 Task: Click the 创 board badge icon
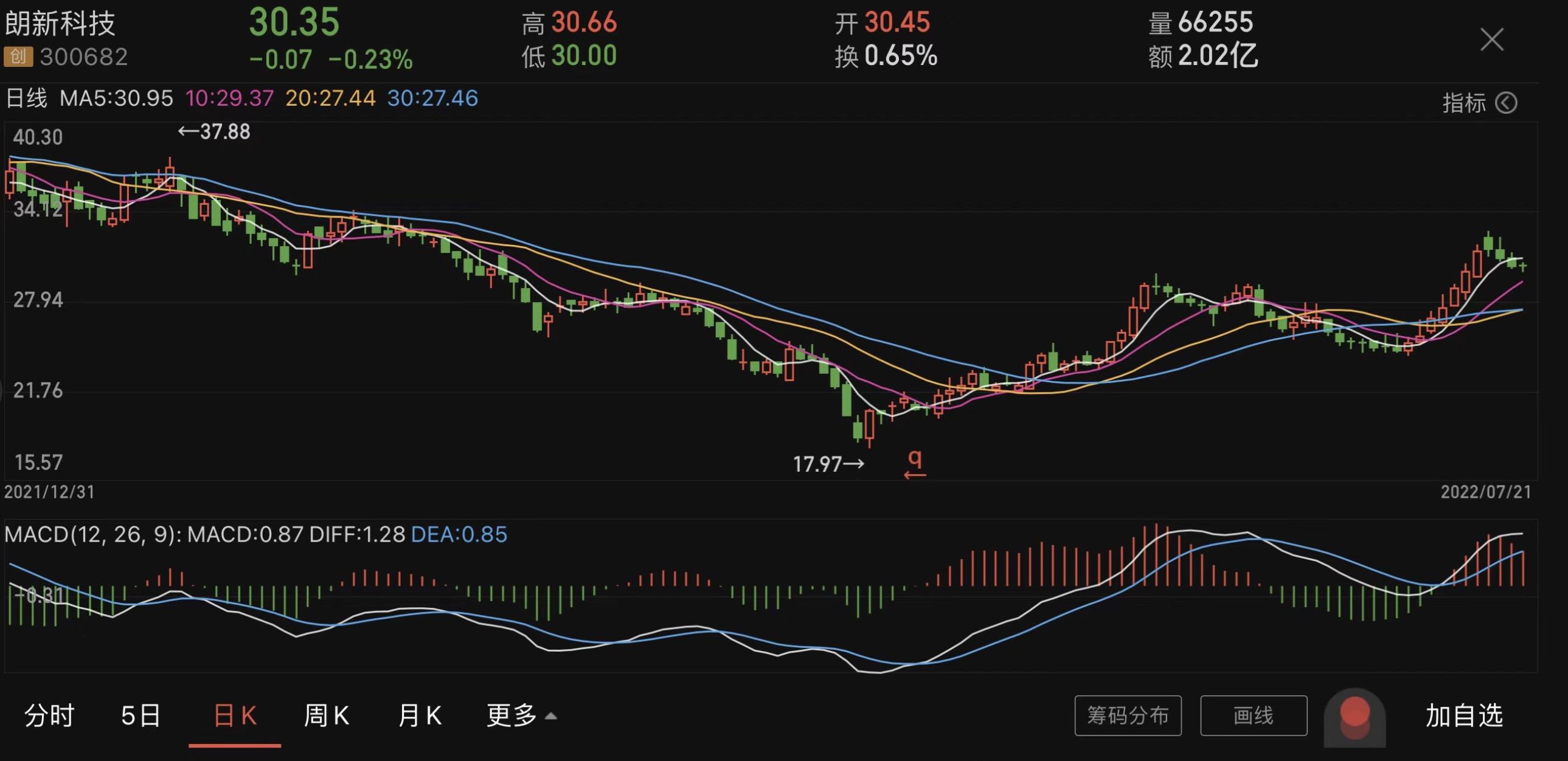tap(18, 57)
